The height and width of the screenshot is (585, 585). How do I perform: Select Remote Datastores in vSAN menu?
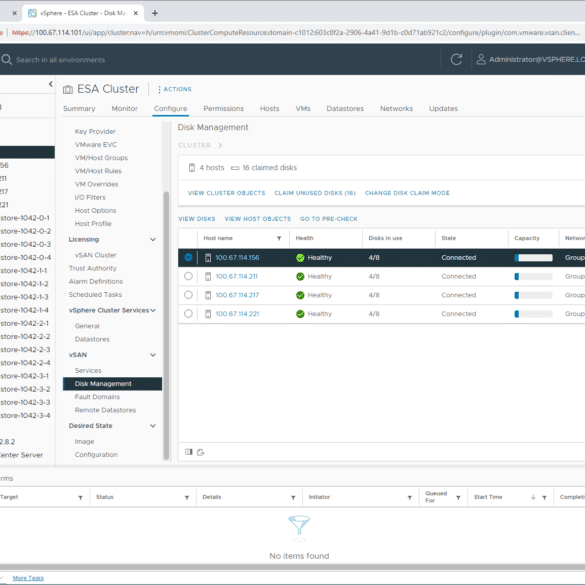coord(105,410)
